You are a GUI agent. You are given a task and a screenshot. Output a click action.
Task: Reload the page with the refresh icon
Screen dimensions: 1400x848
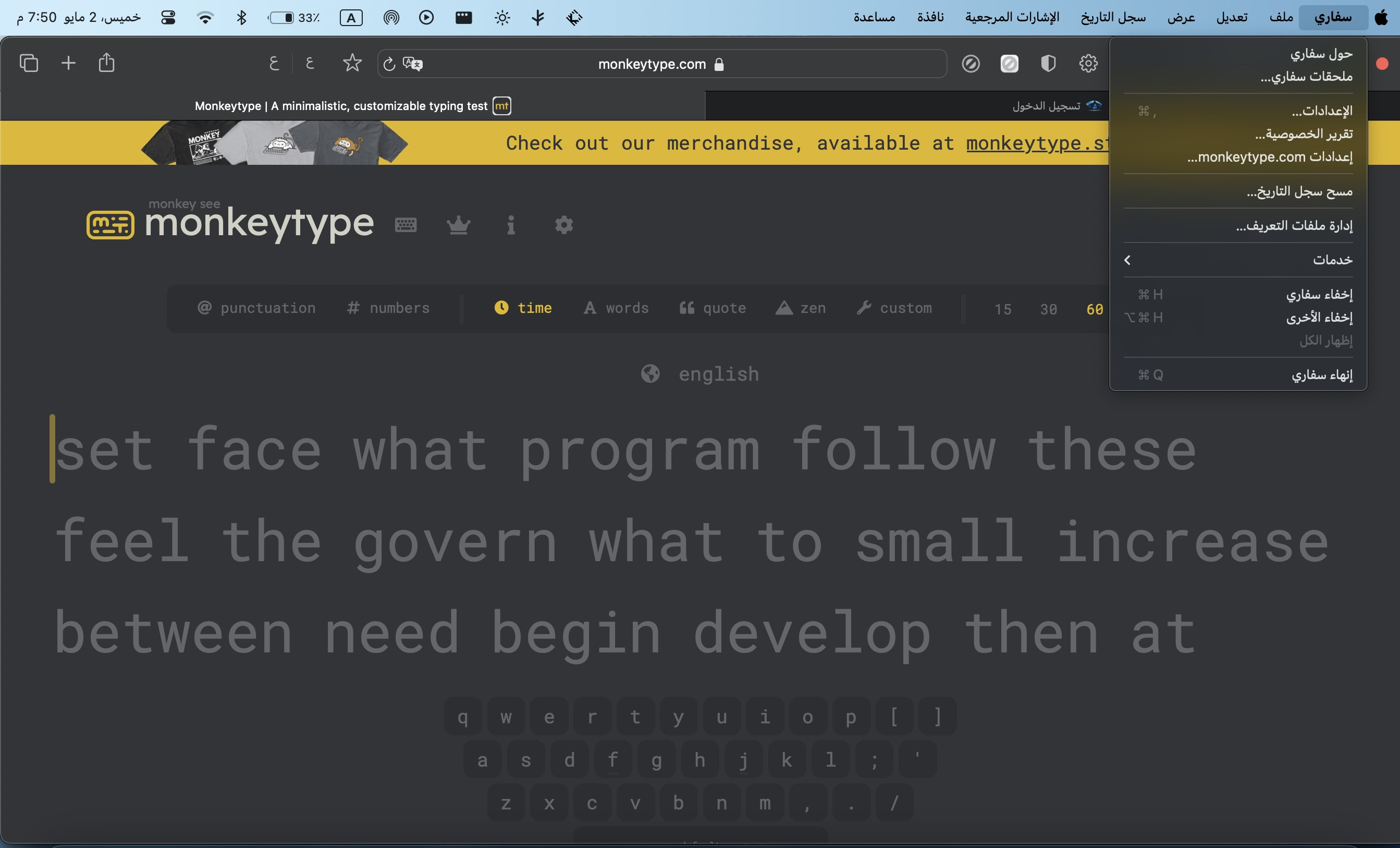click(389, 64)
